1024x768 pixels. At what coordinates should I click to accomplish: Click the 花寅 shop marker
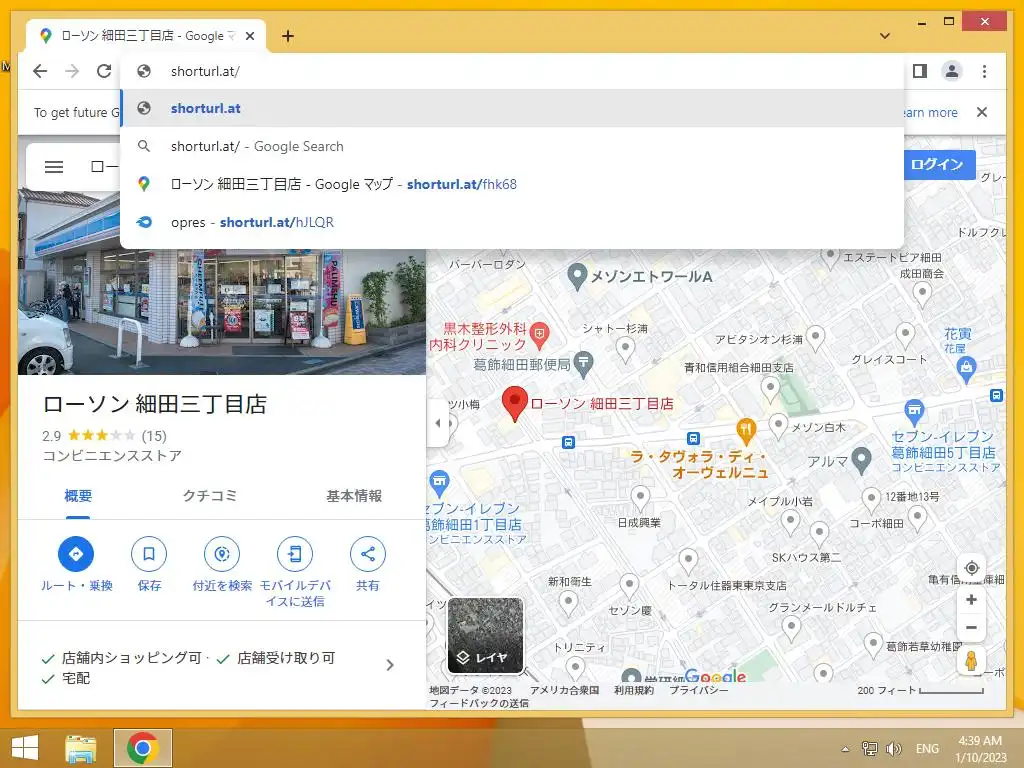pyautogui.click(x=967, y=370)
